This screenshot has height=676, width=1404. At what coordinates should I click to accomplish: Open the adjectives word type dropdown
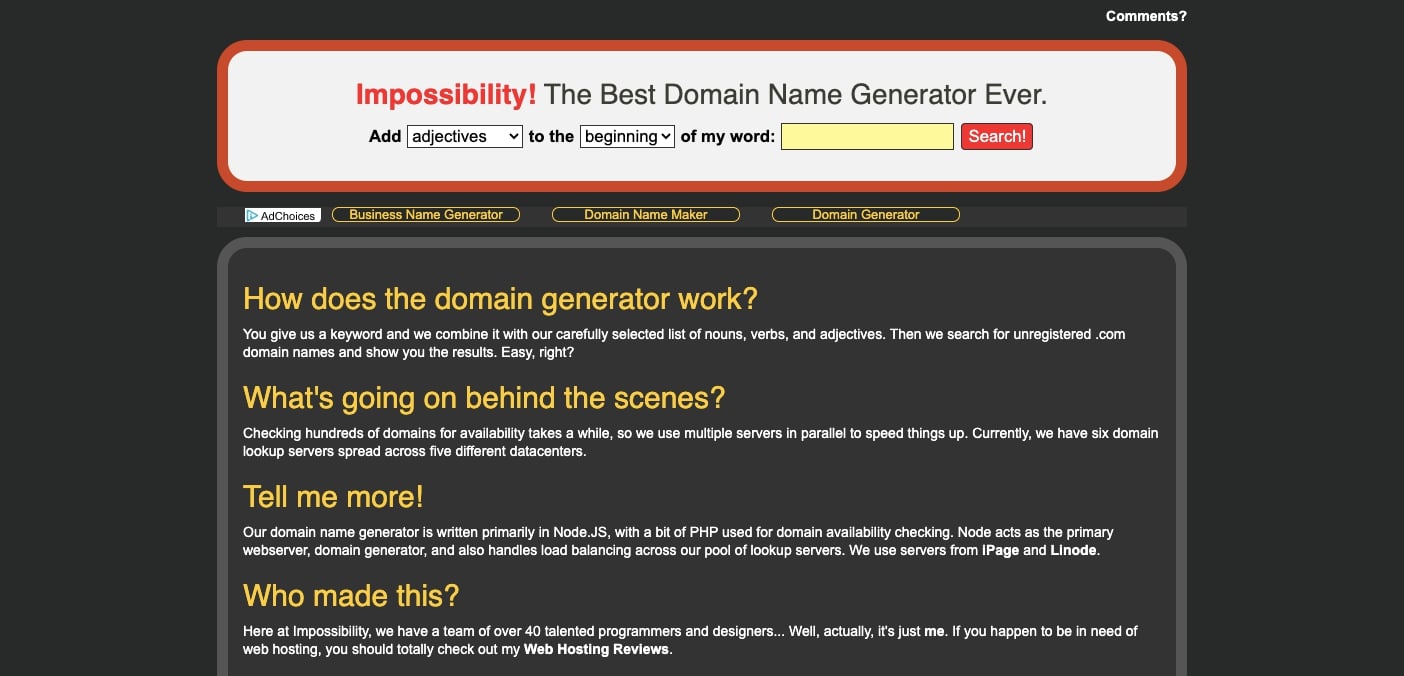click(x=465, y=136)
